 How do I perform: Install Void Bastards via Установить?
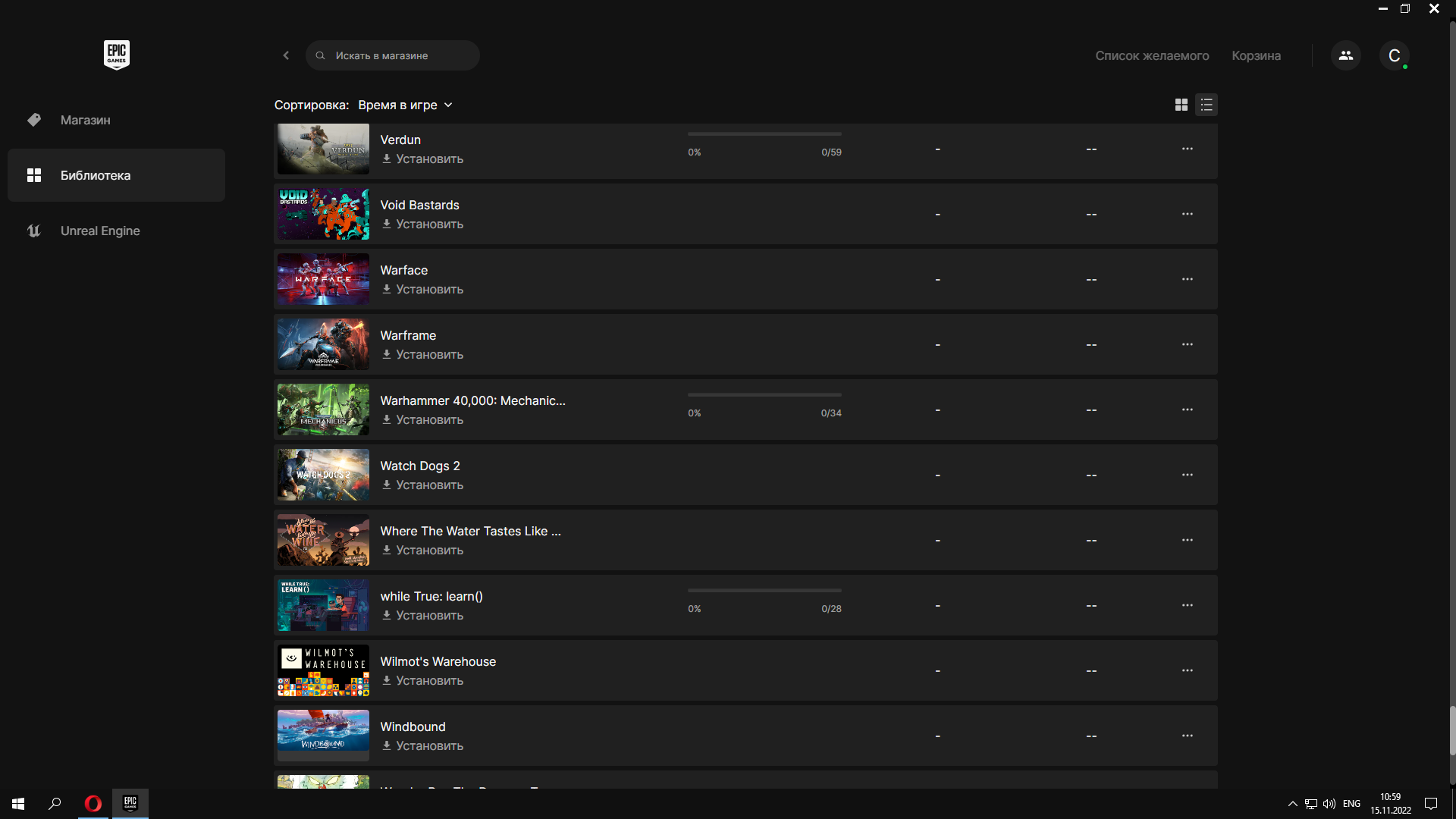pyautogui.click(x=422, y=224)
